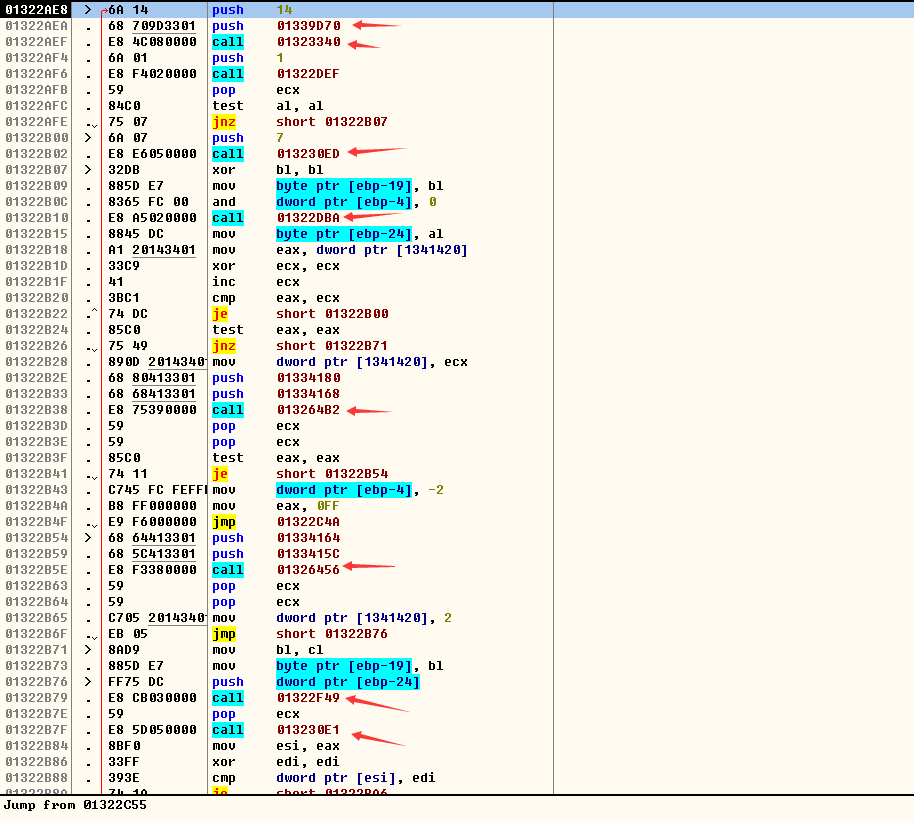Select hex bytes E8 CB030000
The width and height of the screenshot is (914, 821).
tap(152, 697)
